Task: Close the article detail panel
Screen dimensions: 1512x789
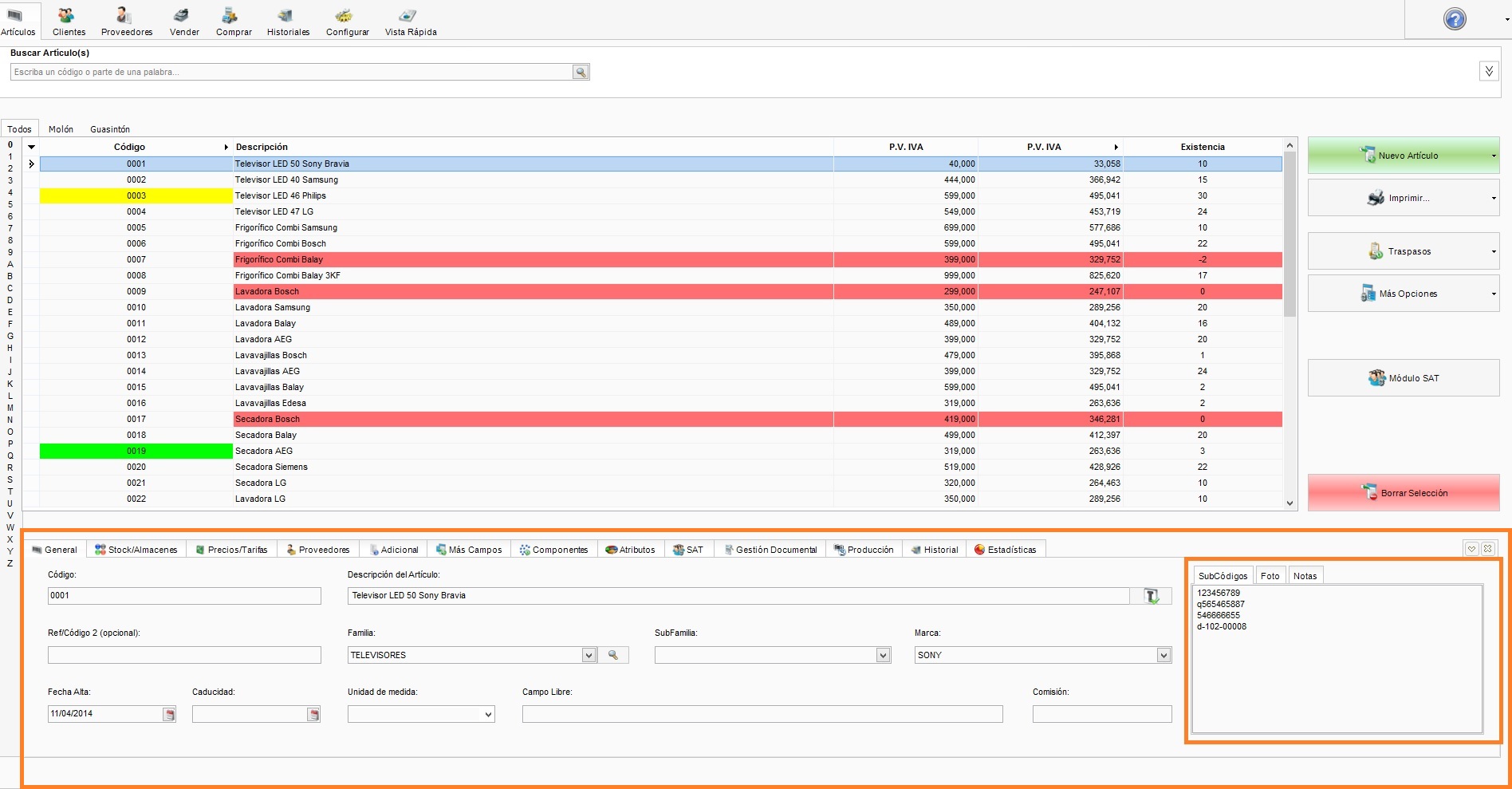Action: pos(1487,549)
